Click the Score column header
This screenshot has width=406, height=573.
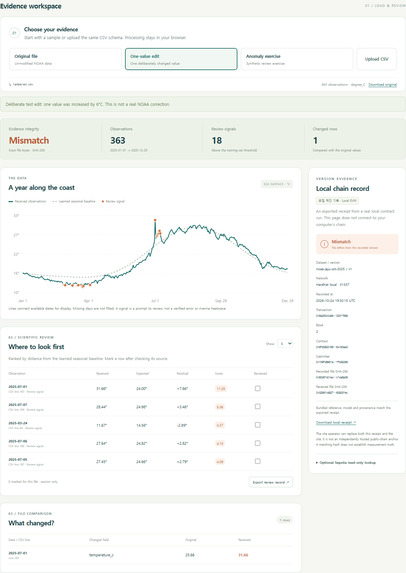click(x=219, y=373)
